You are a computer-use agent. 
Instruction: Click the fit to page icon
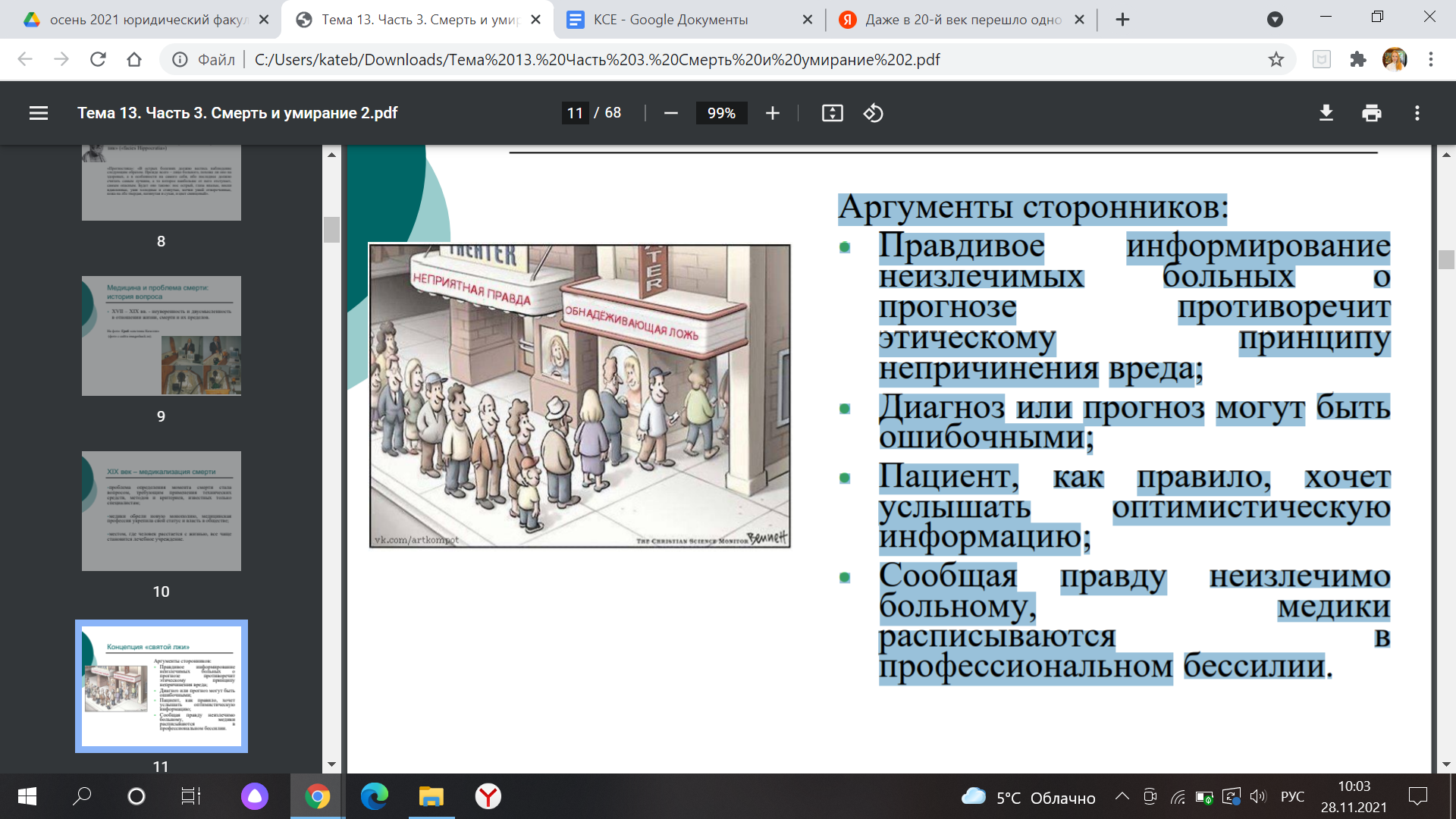[x=832, y=113]
